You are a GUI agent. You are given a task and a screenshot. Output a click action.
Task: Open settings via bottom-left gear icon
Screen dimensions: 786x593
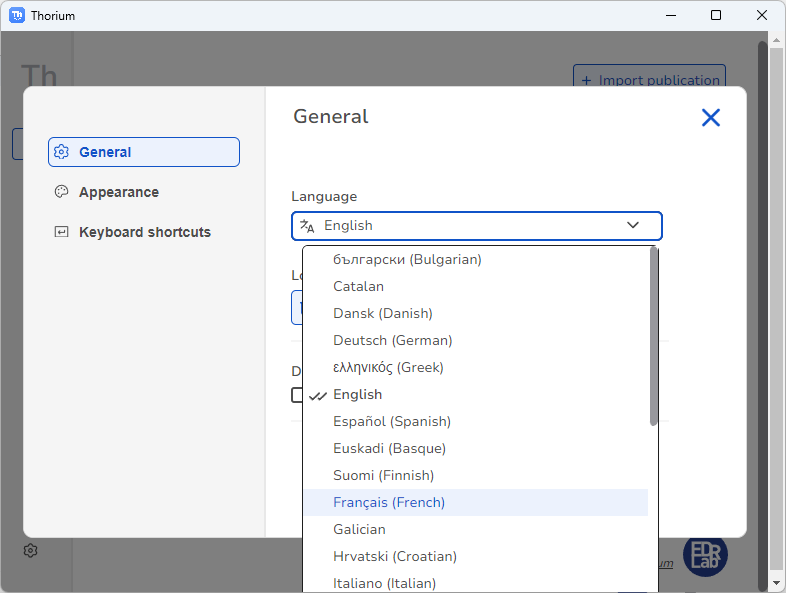(31, 551)
